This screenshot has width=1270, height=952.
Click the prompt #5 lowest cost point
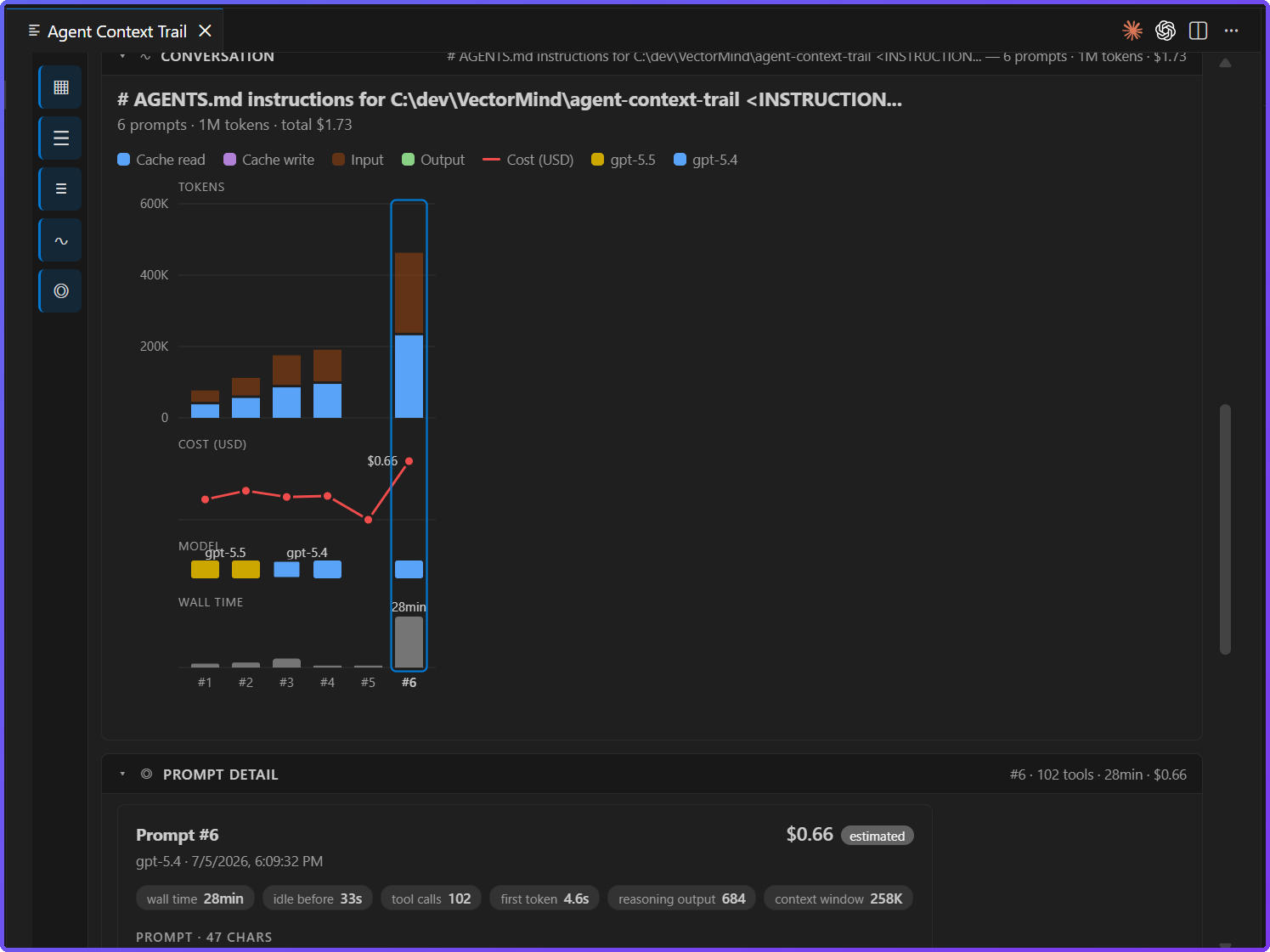tap(368, 520)
